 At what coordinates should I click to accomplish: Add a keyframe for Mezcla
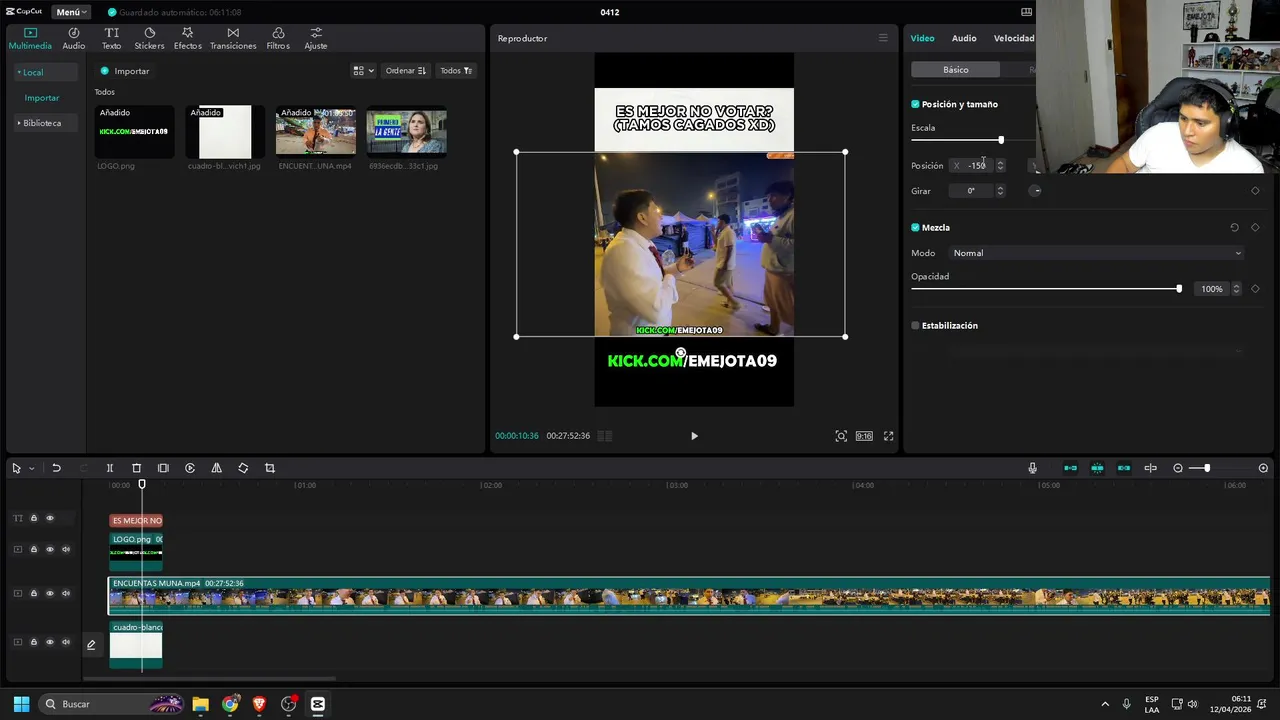click(1255, 228)
